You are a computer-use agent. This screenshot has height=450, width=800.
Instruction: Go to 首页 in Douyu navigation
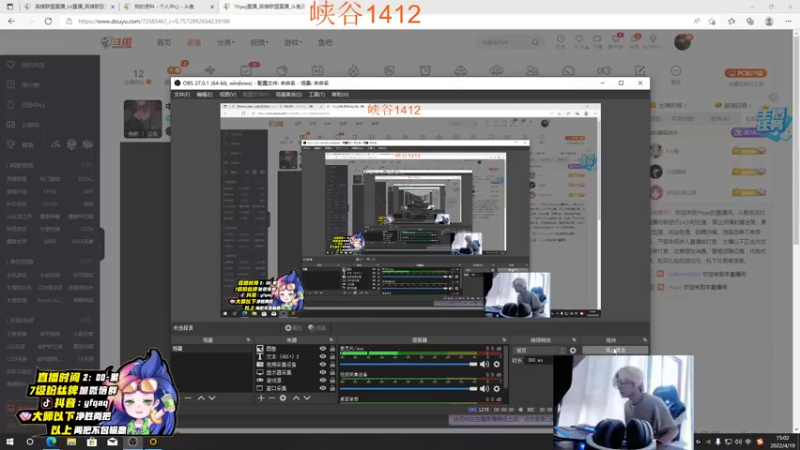tap(164, 43)
